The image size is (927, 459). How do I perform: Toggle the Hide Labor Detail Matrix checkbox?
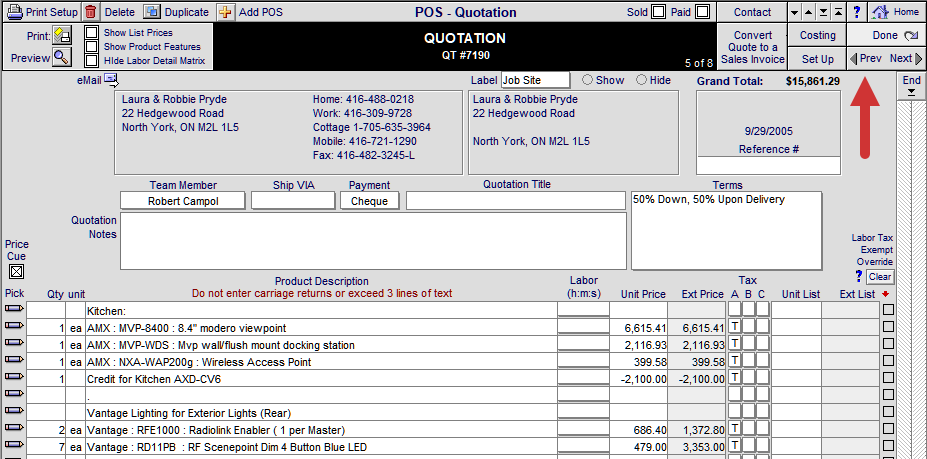[92, 60]
